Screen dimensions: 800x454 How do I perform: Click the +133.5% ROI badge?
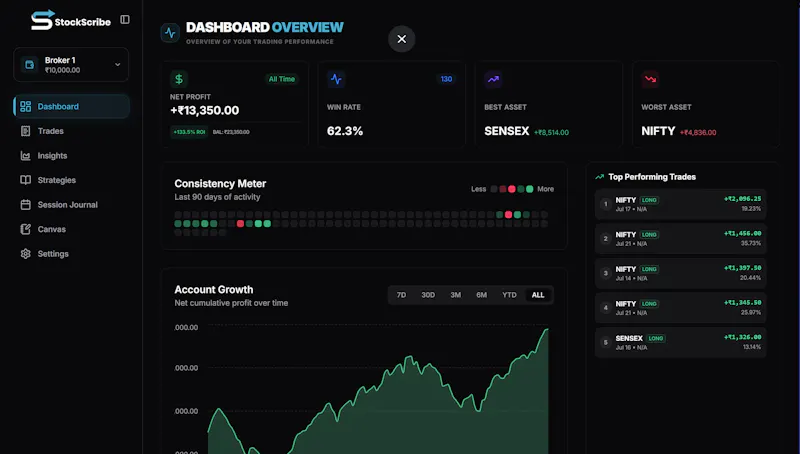pyautogui.click(x=189, y=132)
